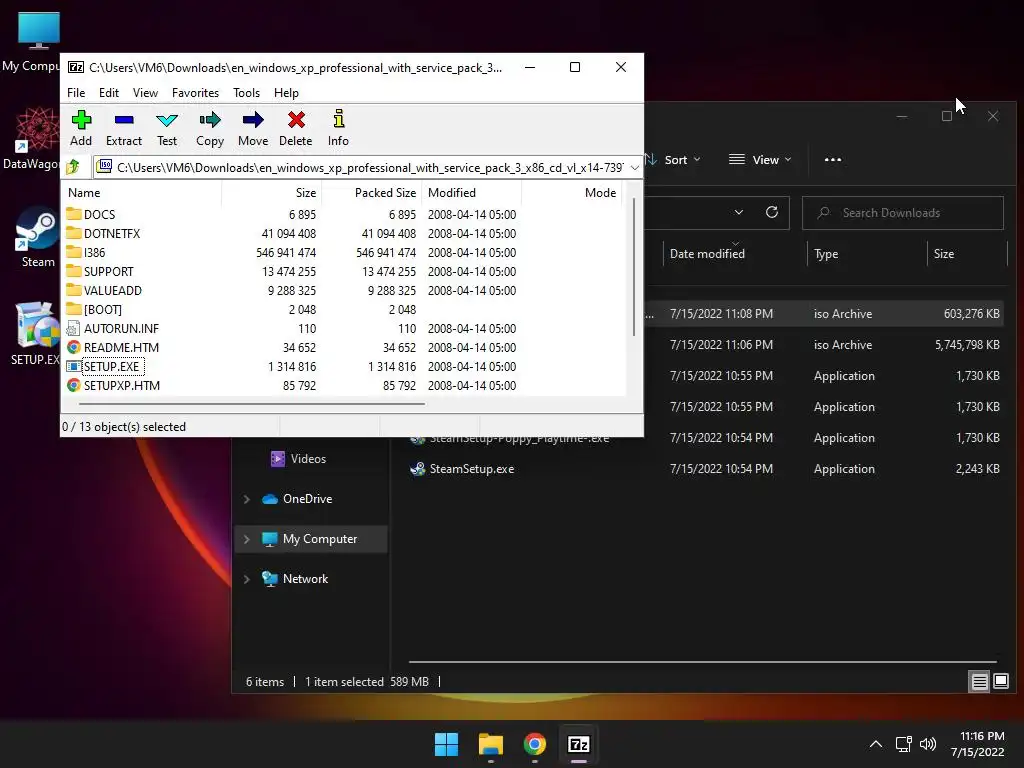Expand the Explorer address history dropdown

739,212
